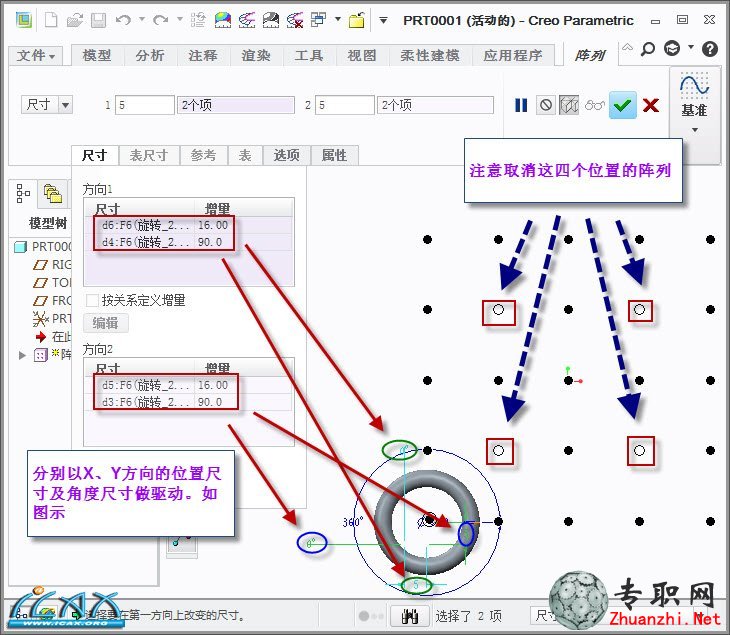The width and height of the screenshot is (730, 635).
Task: Click the Save disk icon
Action: (98, 20)
